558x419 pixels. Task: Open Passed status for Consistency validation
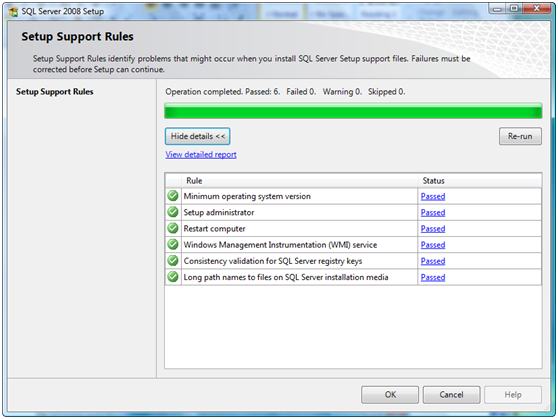(433, 261)
